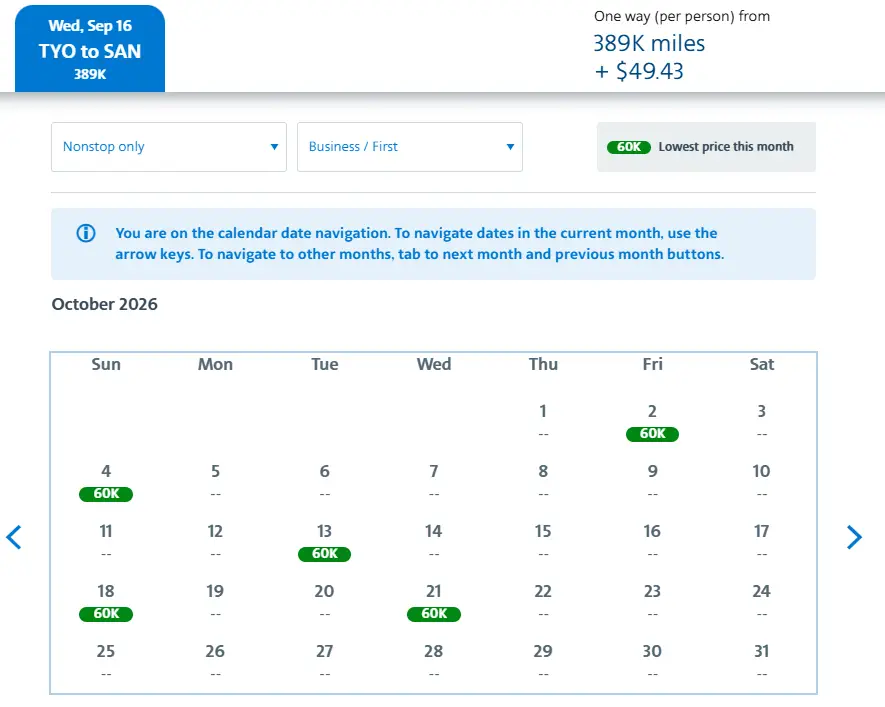
Task: Select October 31 calendar cell
Action: [x=761, y=660]
